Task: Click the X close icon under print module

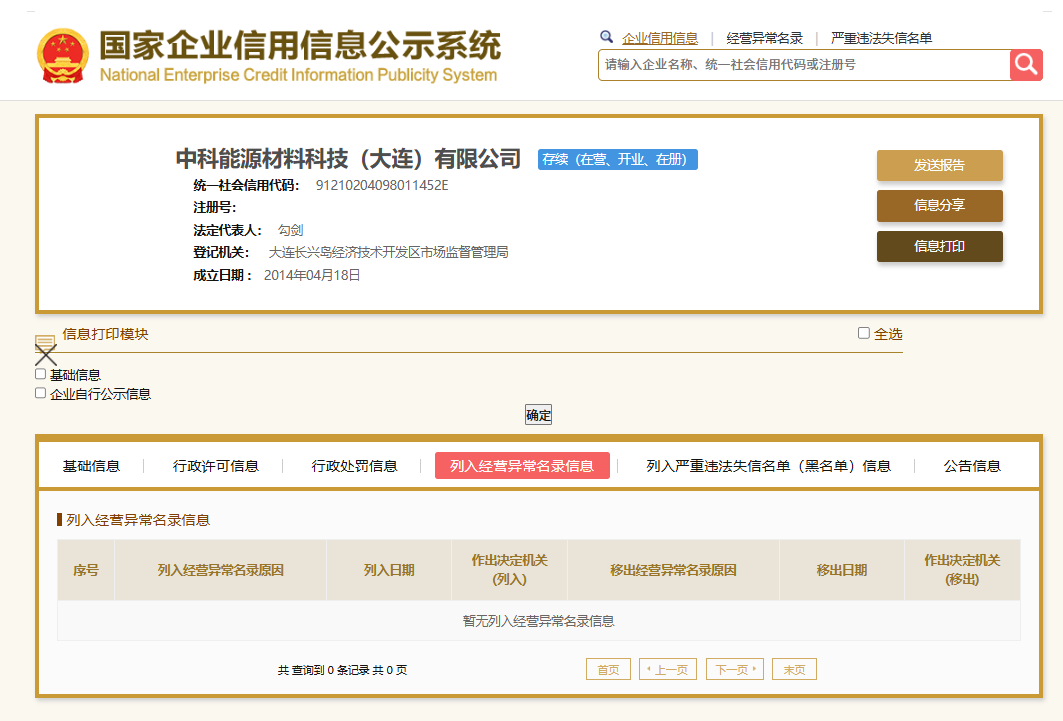Action: click(46, 355)
